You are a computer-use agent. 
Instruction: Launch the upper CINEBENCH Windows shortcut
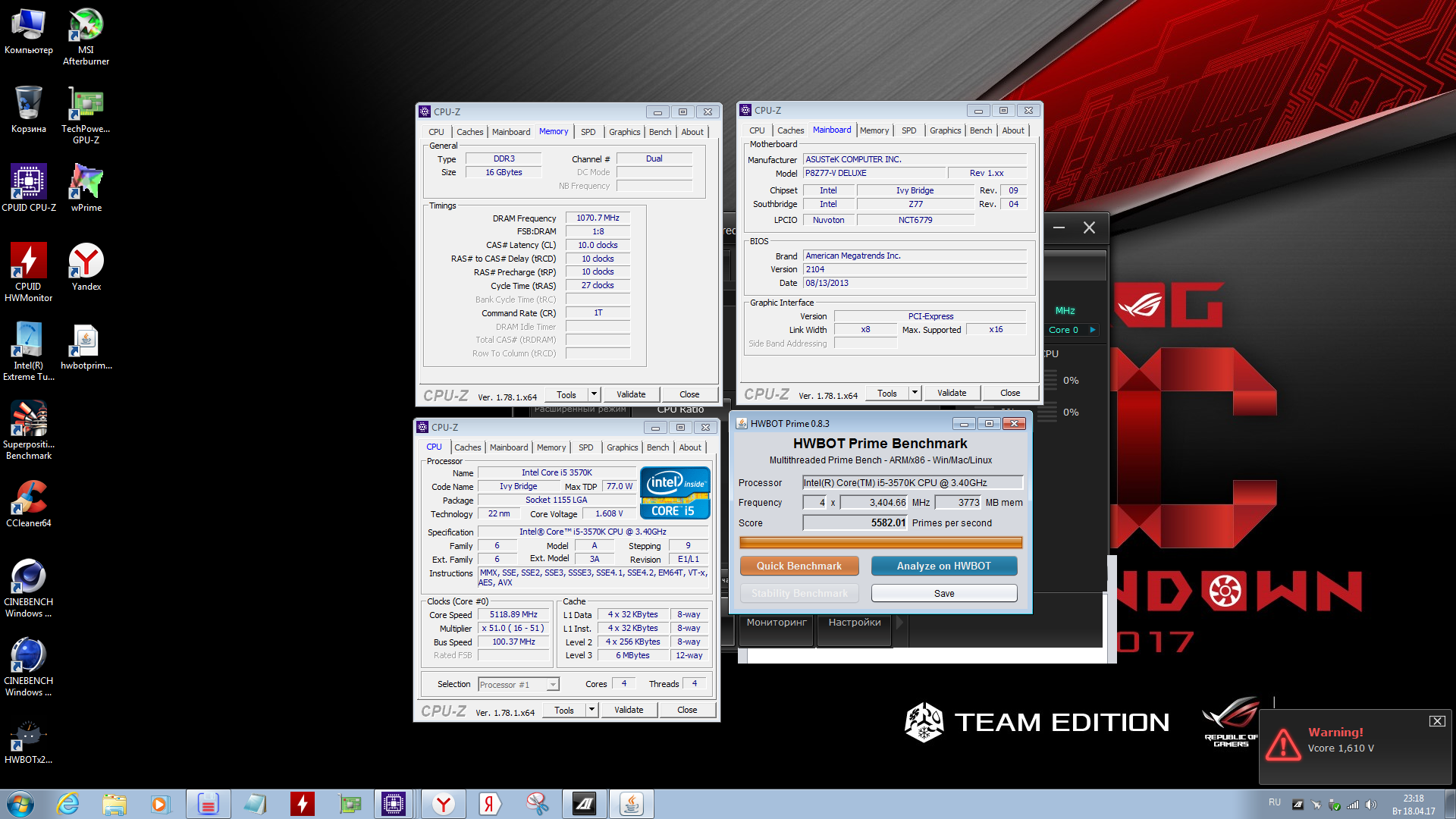click(x=29, y=588)
